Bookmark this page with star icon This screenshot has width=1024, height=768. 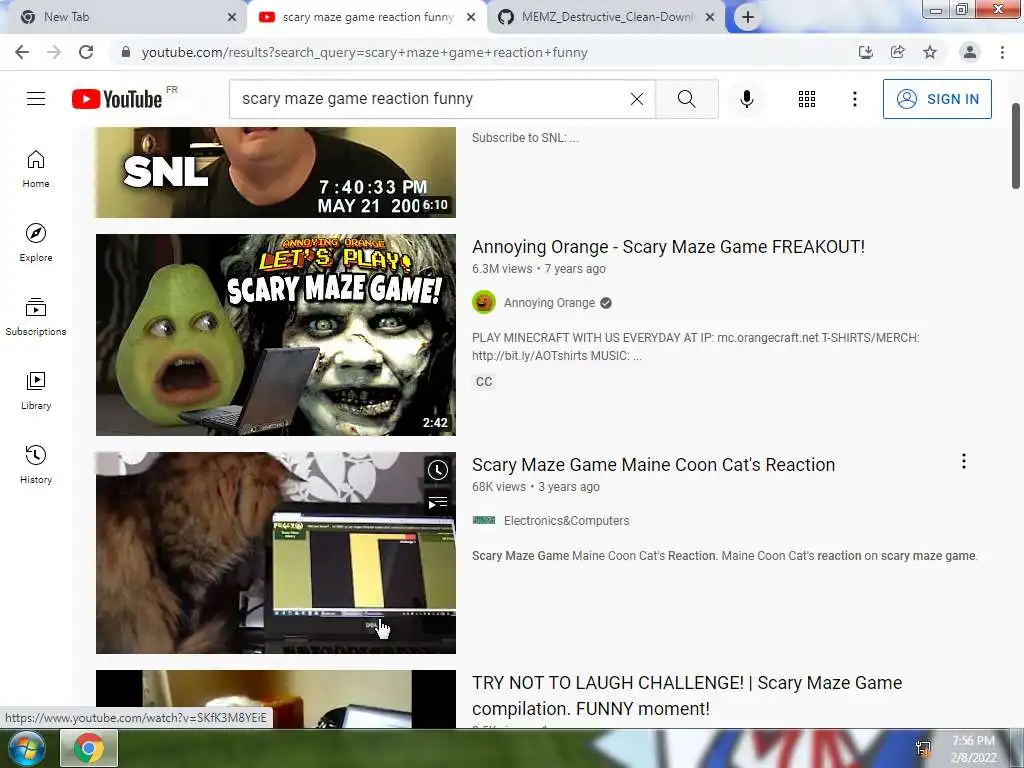pyautogui.click(x=930, y=52)
